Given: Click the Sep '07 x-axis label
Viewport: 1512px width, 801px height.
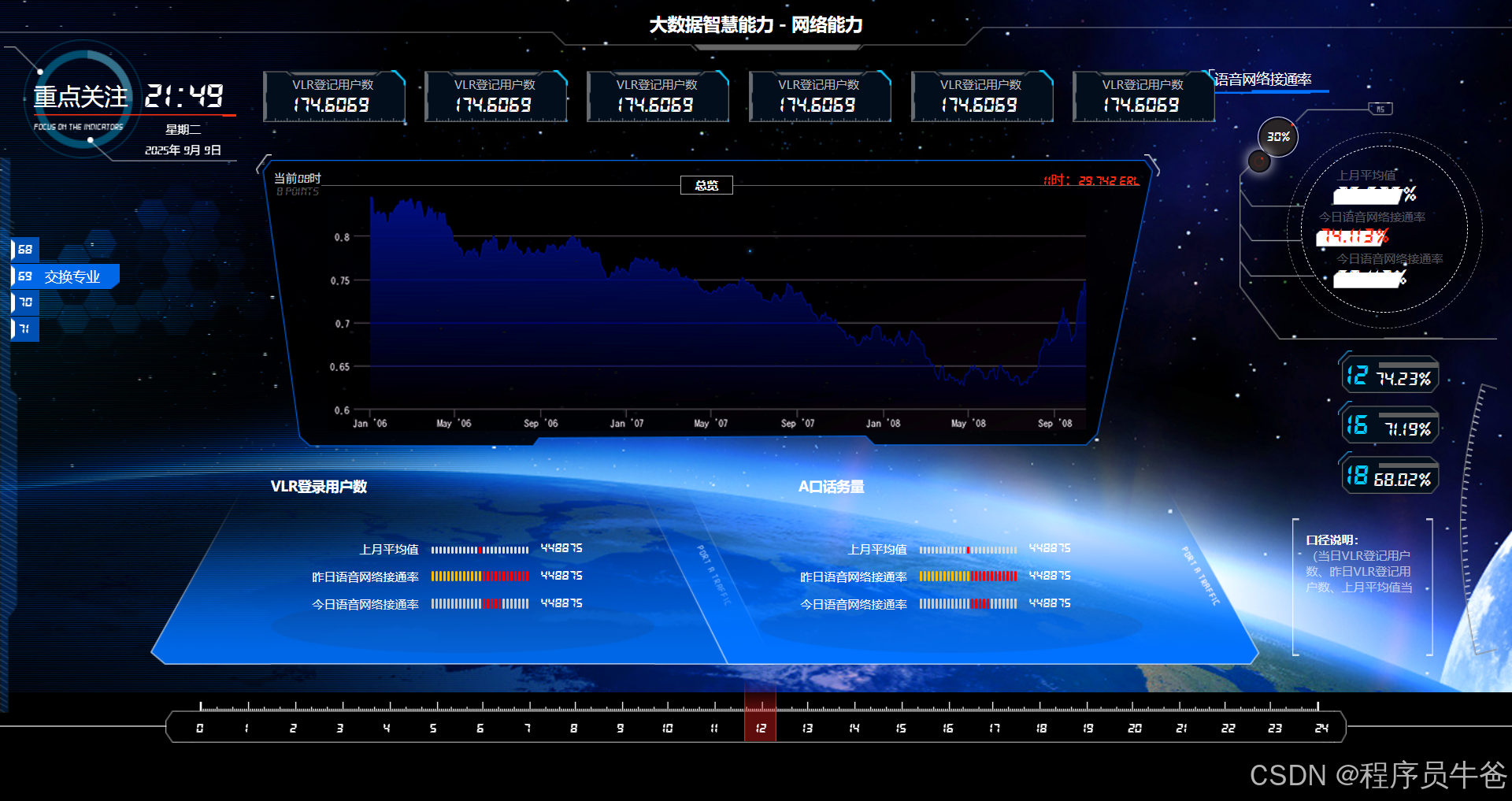Looking at the screenshot, I should [798, 424].
